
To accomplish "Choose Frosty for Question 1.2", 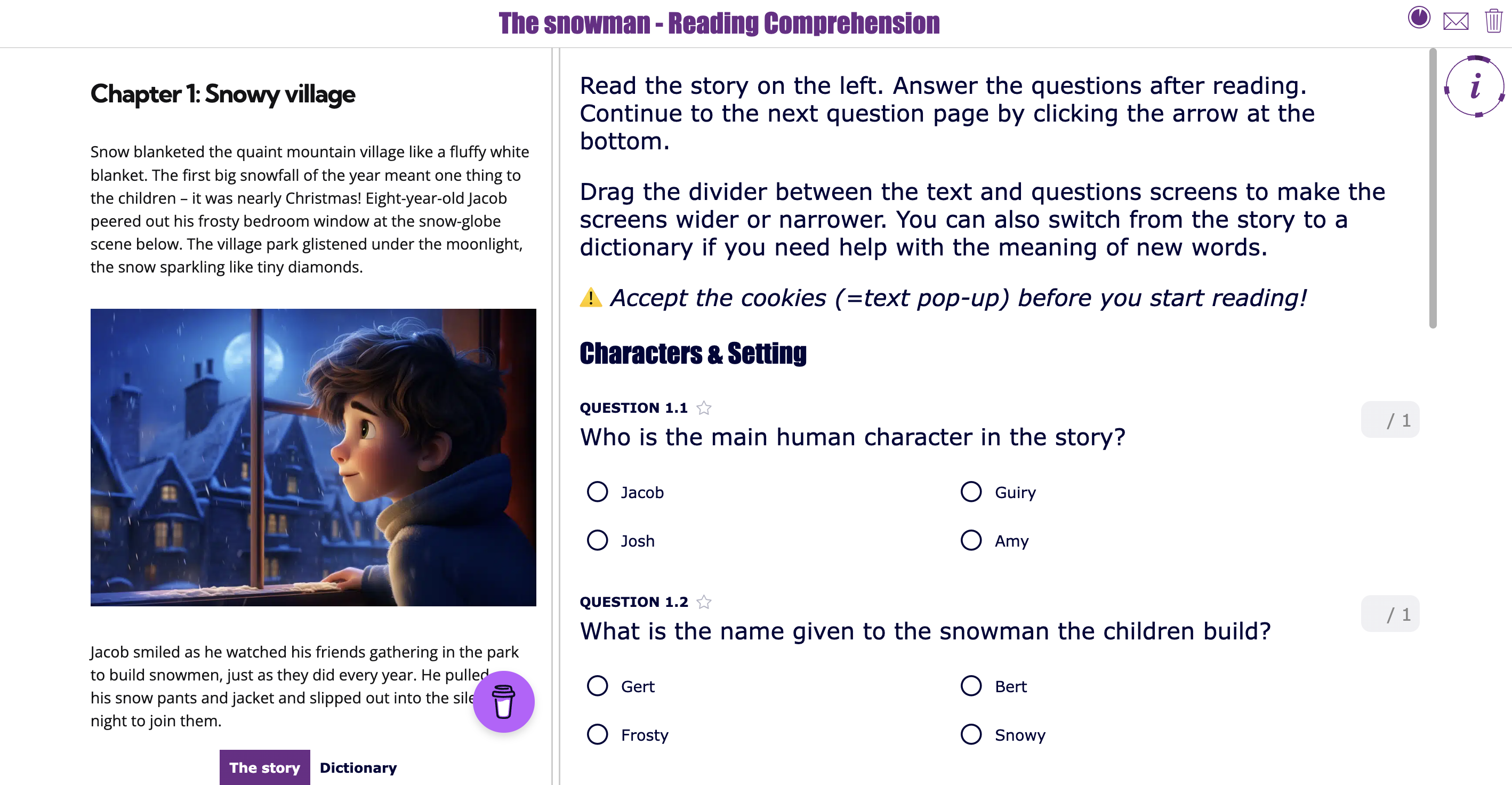I will (597, 734).
